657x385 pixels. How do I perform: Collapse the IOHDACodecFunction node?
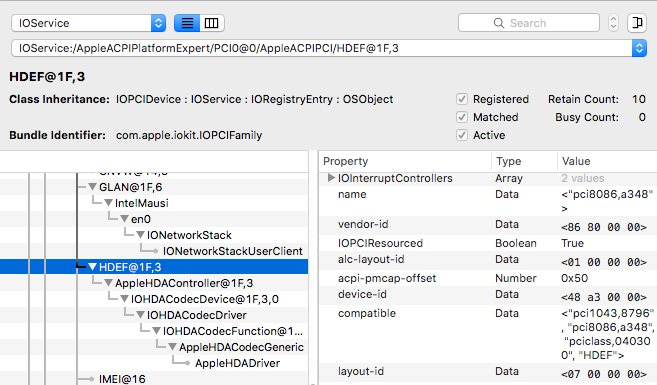156,331
